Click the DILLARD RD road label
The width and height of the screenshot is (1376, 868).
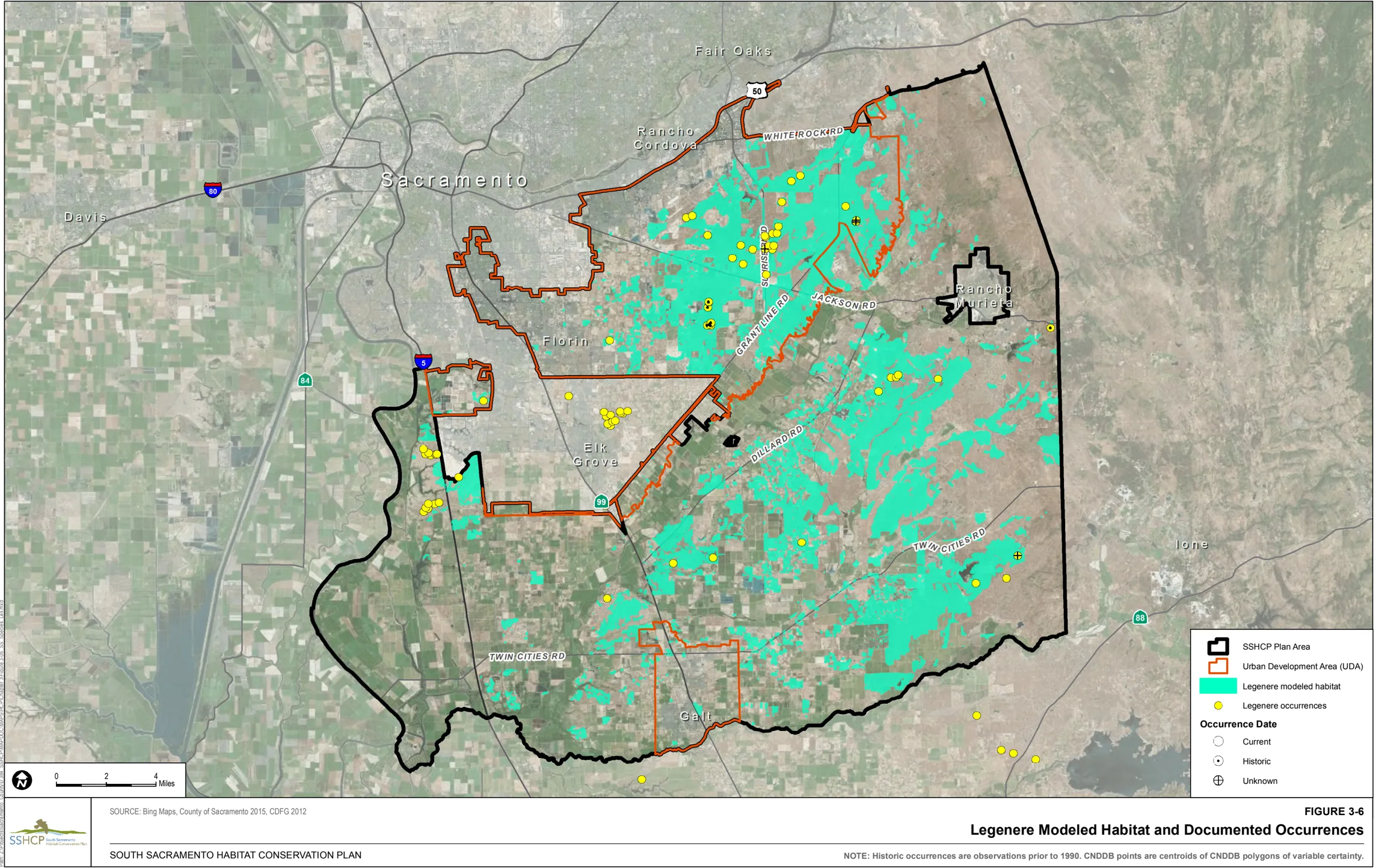pyautogui.click(x=776, y=444)
